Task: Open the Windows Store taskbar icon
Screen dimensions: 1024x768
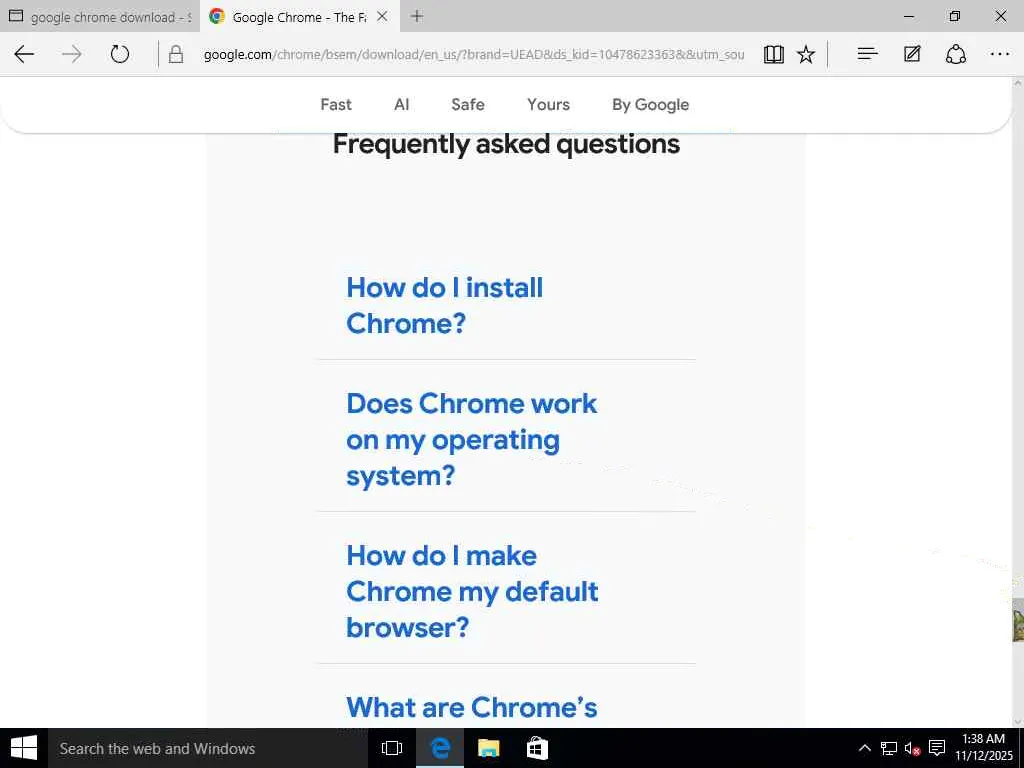Action: click(537, 748)
